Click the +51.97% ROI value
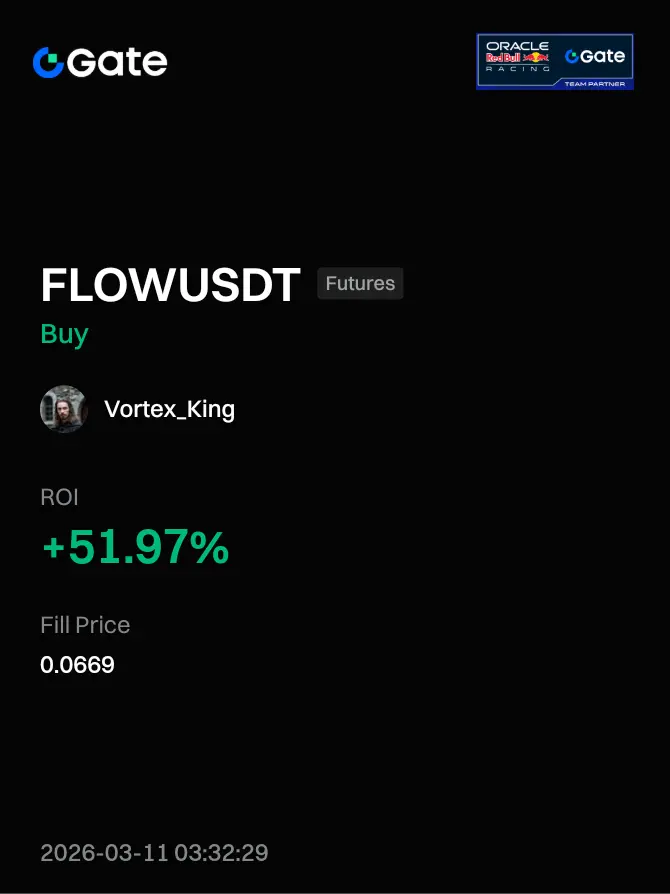 (x=136, y=547)
